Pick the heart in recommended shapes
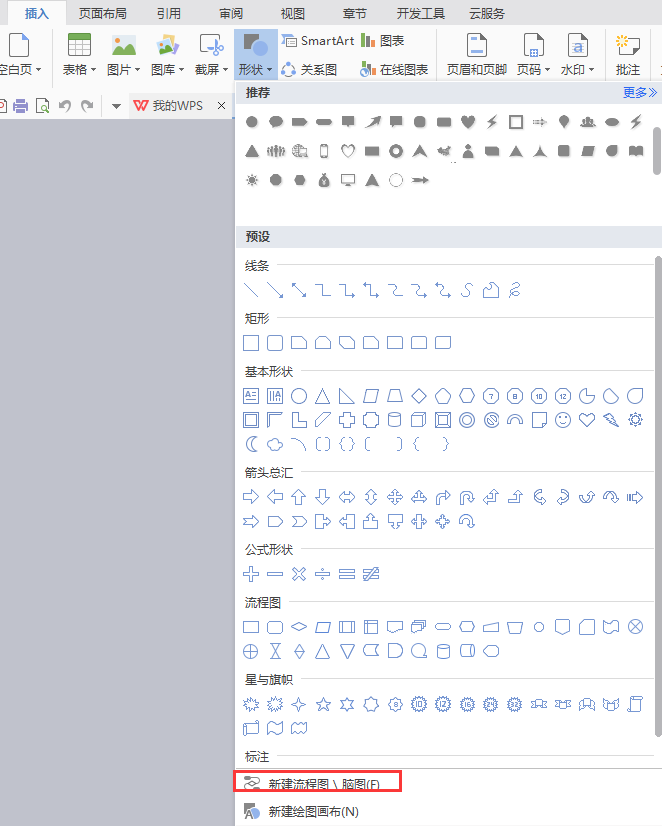662x826 pixels. coord(468,122)
